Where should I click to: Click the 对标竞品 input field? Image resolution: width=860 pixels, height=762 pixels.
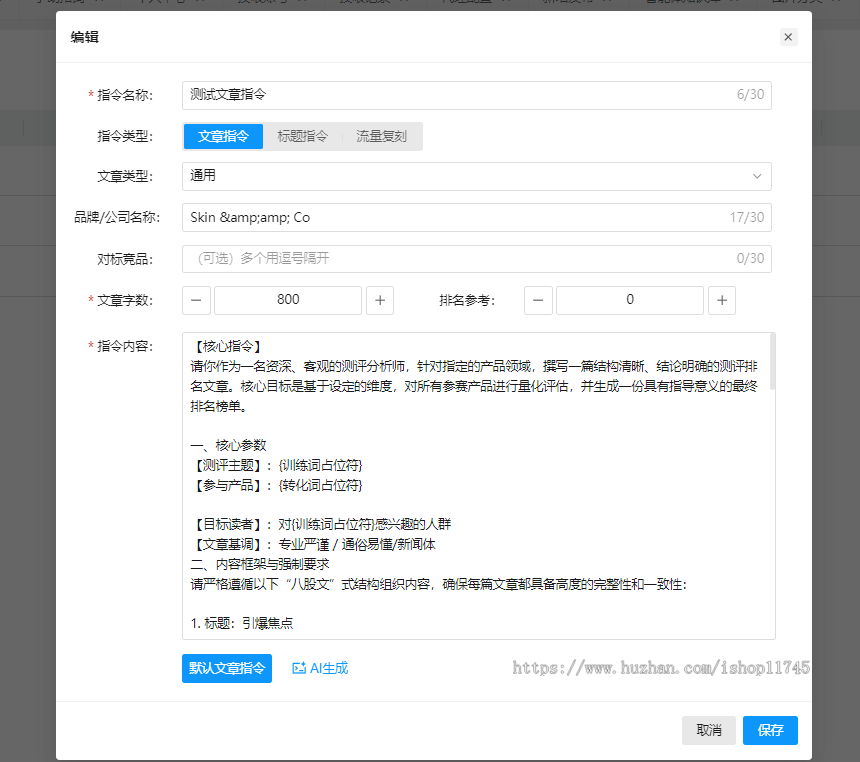coord(477,258)
